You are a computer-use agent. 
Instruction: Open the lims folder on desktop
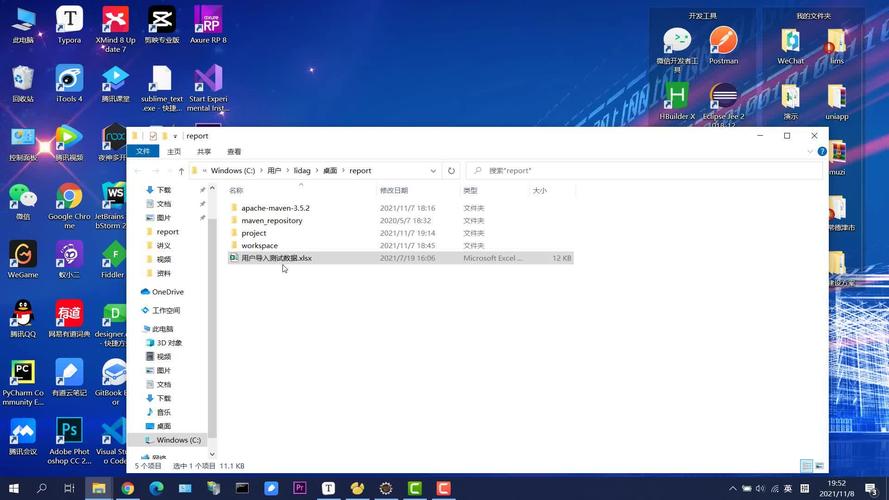837,46
